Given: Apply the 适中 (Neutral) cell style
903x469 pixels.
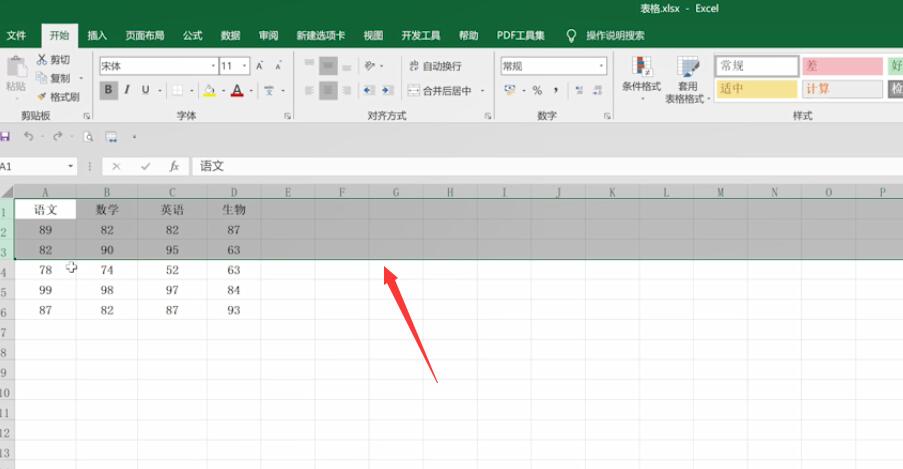Looking at the screenshot, I should pyautogui.click(x=757, y=89).
